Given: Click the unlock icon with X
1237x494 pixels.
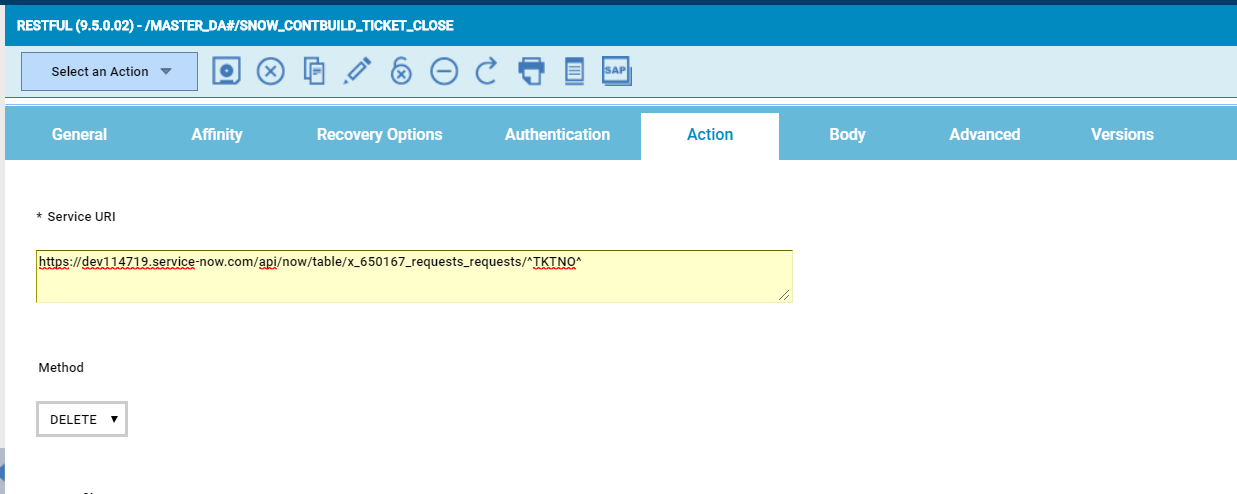Looking at the screenshot, I should click(x=401, y=72).
